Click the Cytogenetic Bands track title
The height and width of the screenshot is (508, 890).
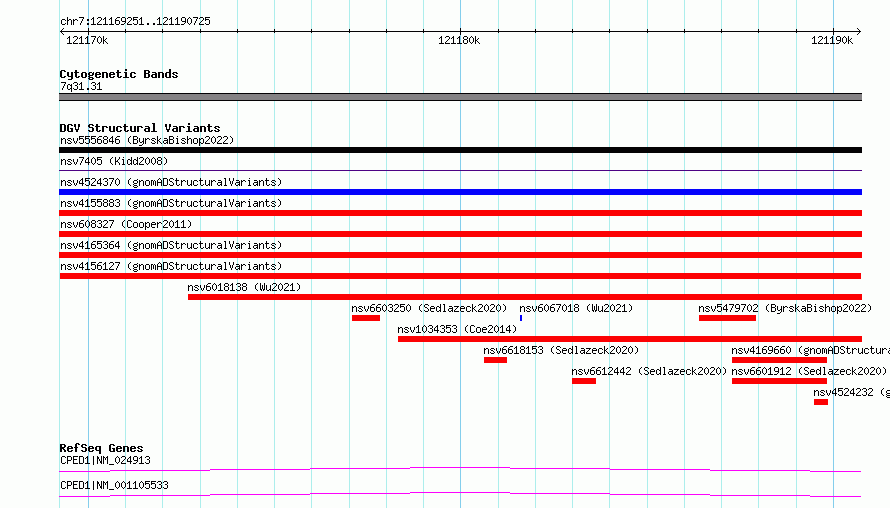119,74
